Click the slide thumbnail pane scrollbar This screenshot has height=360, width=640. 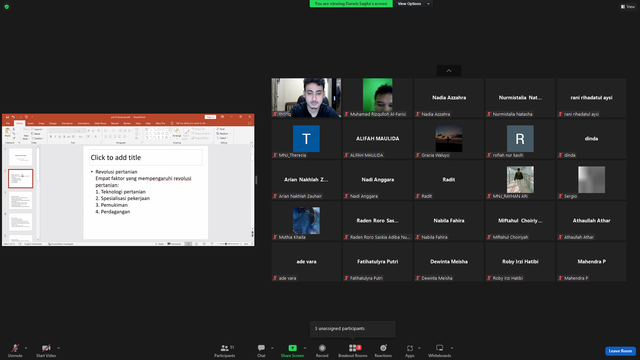coord(38,193)
